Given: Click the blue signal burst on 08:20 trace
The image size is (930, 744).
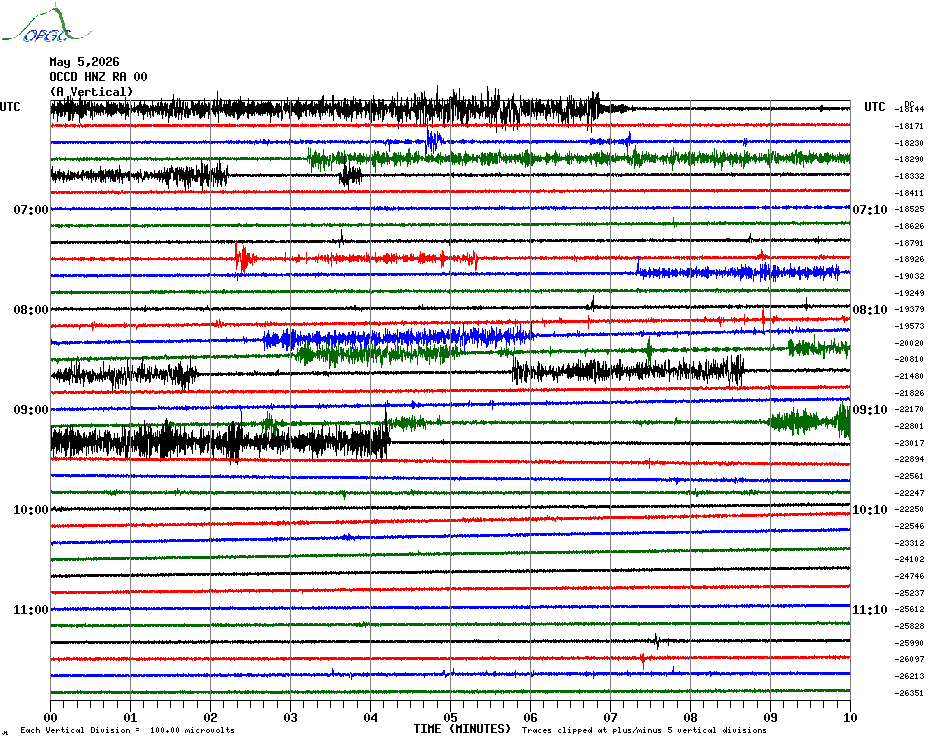Looking at the screenshot, I should click(x=399, y=338).
